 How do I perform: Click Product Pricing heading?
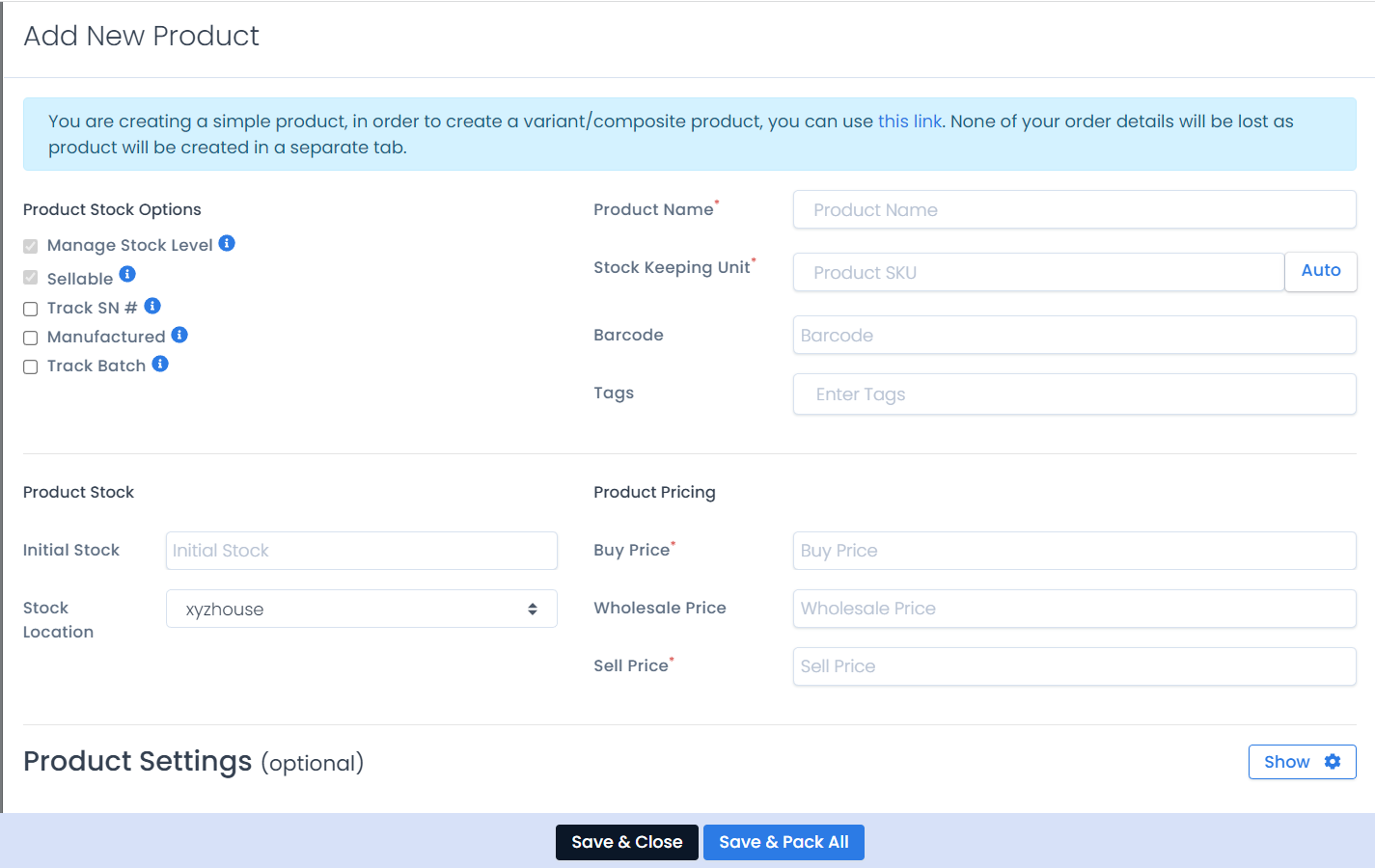click(x=654, y=492)
